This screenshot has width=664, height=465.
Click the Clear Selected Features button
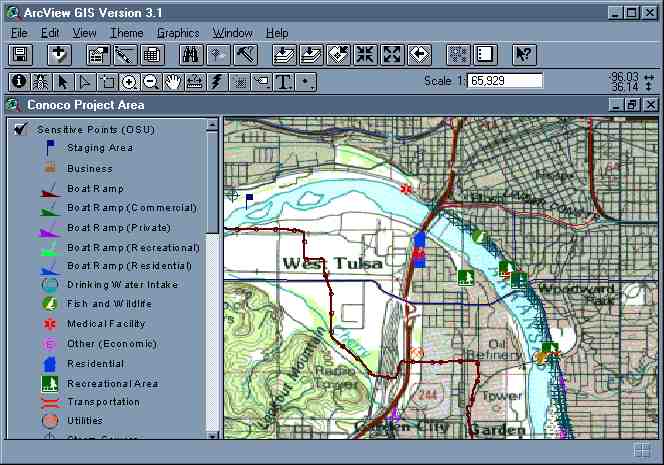pos(485,55)
